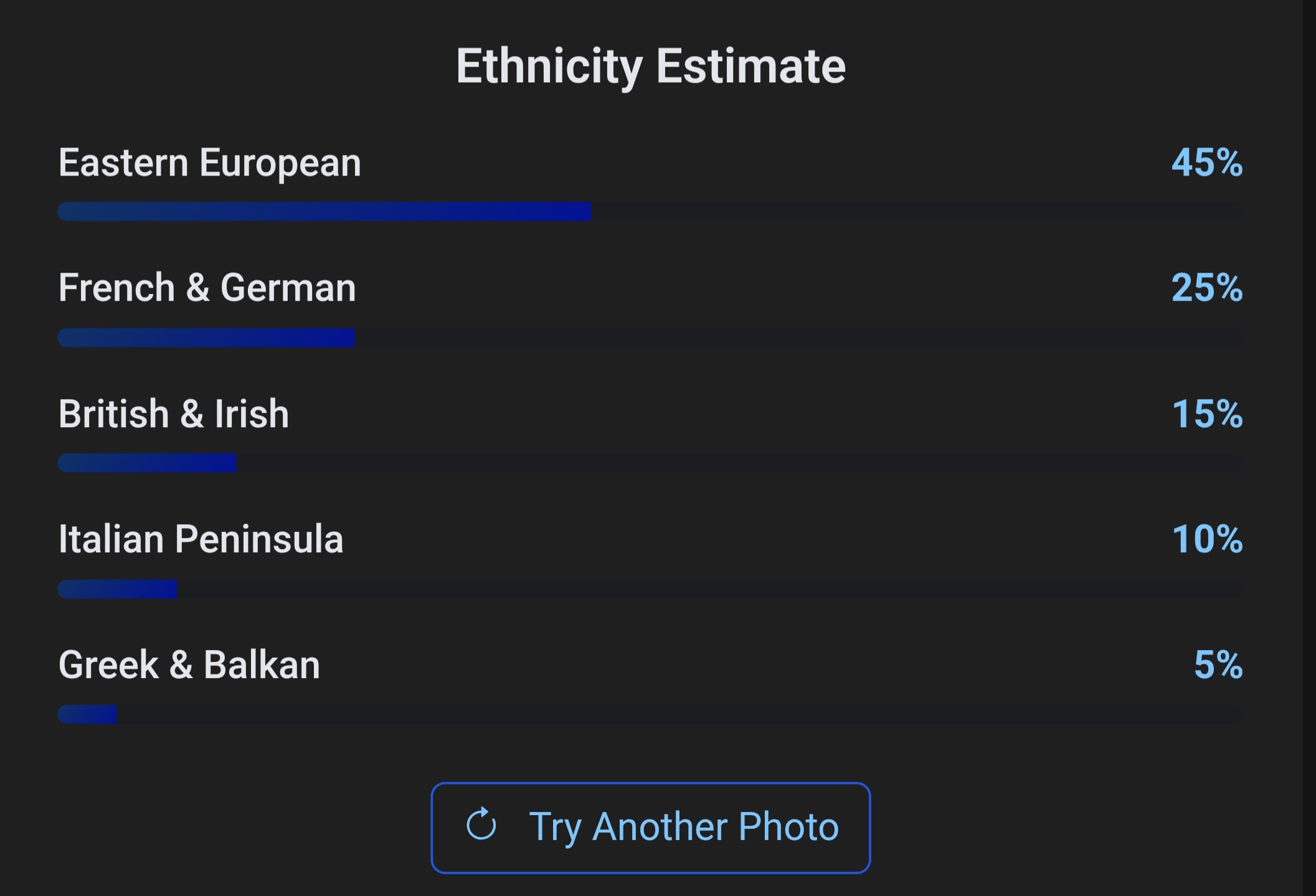This screenshot has height=896, width=1316.
Task: Click the 25% value
Action: tap(1208, 288)
